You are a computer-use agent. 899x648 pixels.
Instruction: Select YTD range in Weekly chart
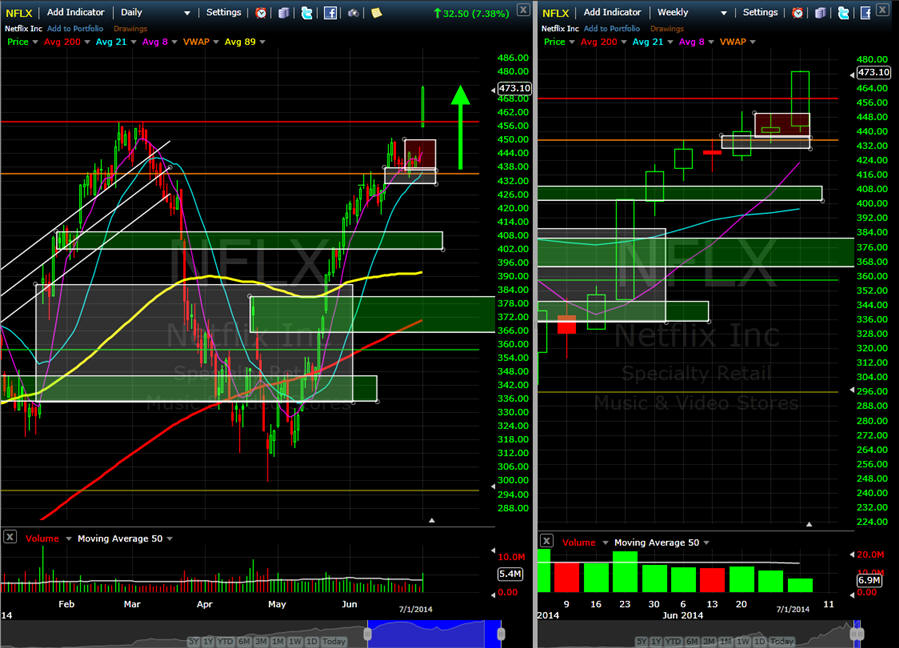(672, 641)
